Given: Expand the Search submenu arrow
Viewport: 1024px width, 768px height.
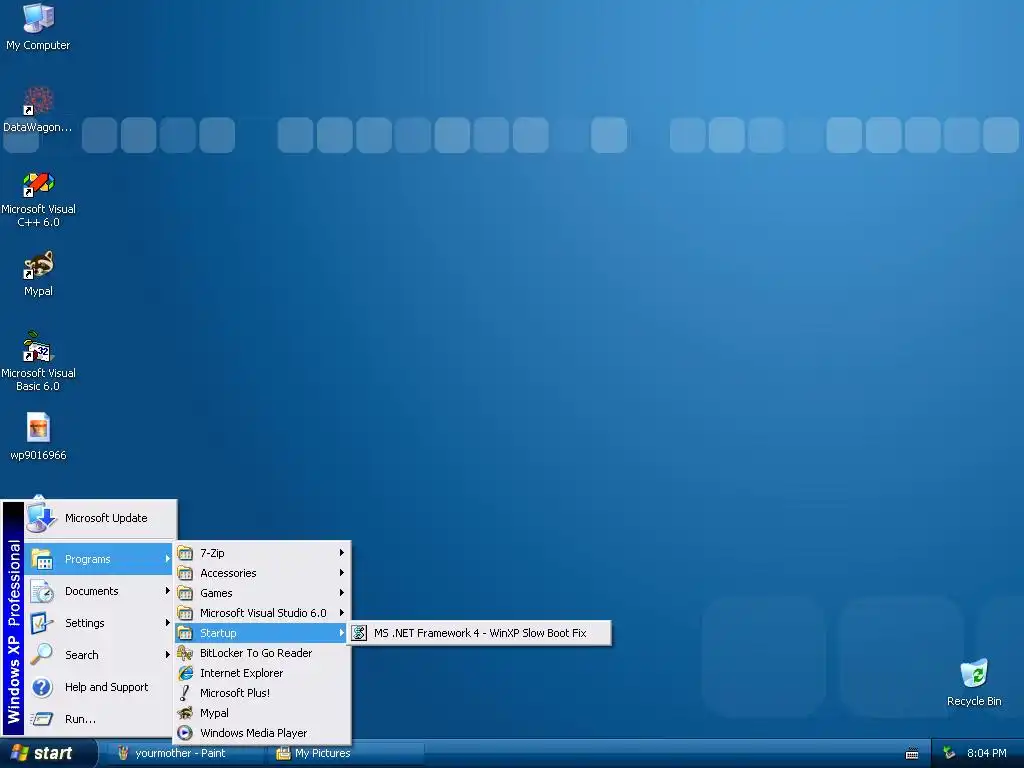Looking at the screenshot, I should pyautogui.click(x=167, y=654).
